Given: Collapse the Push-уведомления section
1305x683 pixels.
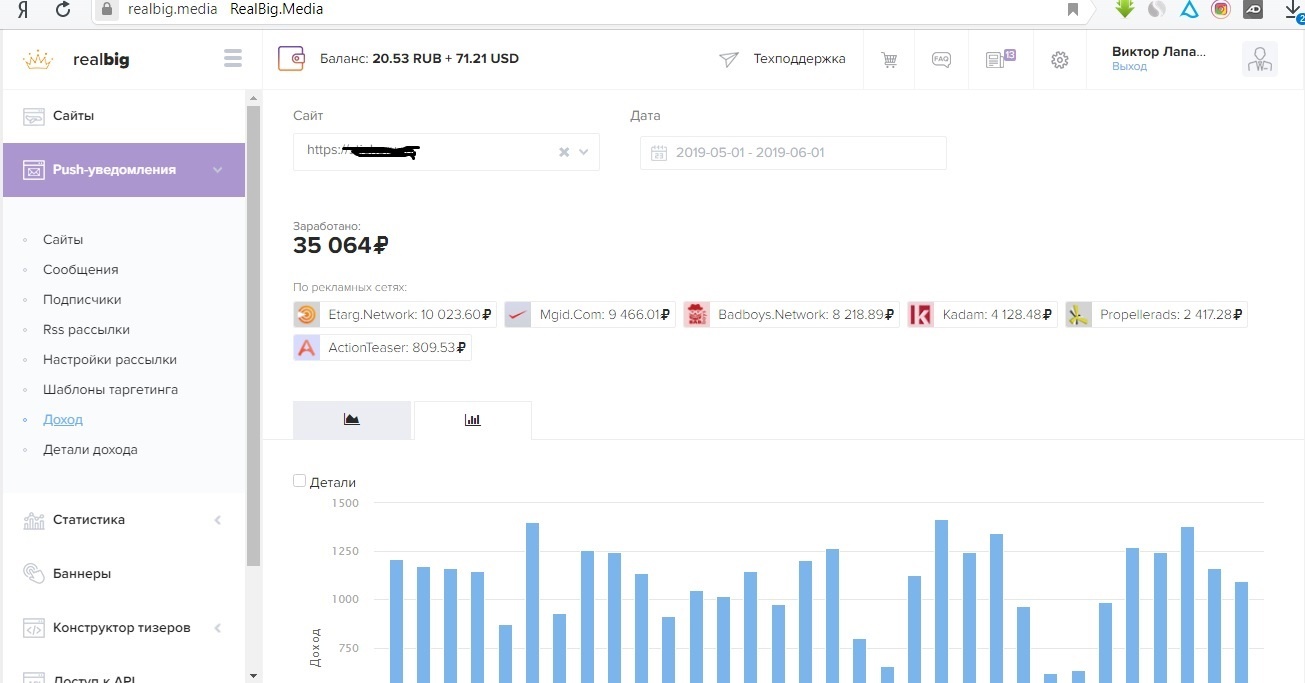Looking at the screenshot, I should [x=218, y=170].
